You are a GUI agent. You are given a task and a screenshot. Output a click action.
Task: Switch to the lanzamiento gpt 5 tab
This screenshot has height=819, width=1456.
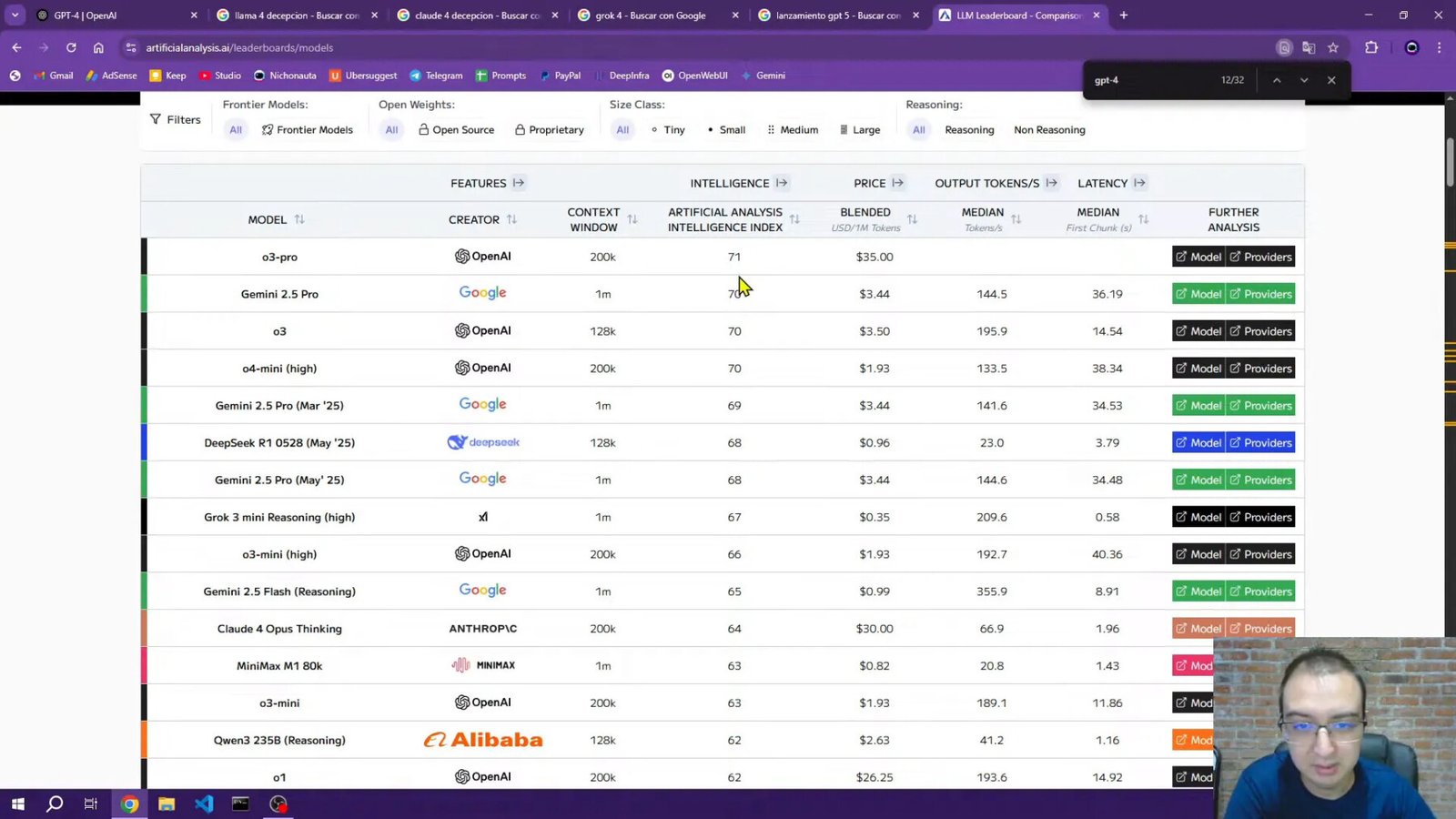(x=839, y=15)
